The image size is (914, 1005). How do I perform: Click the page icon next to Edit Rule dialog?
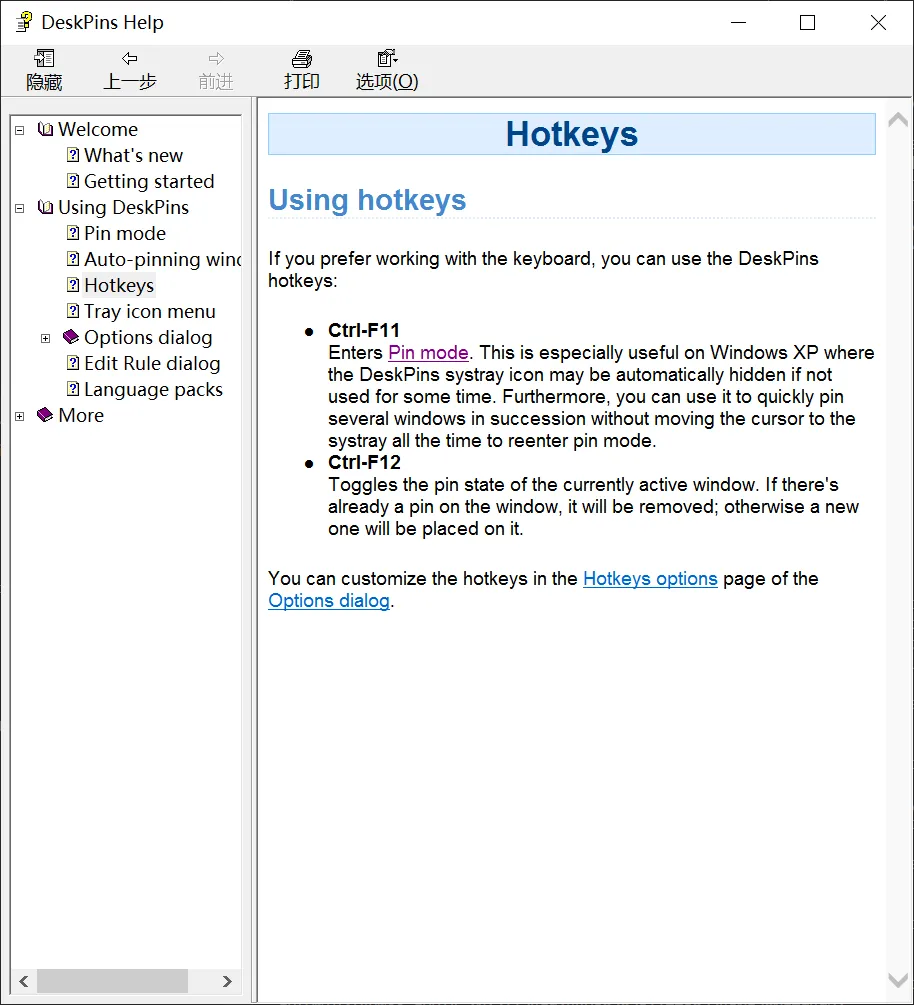(x=73, y=363)
